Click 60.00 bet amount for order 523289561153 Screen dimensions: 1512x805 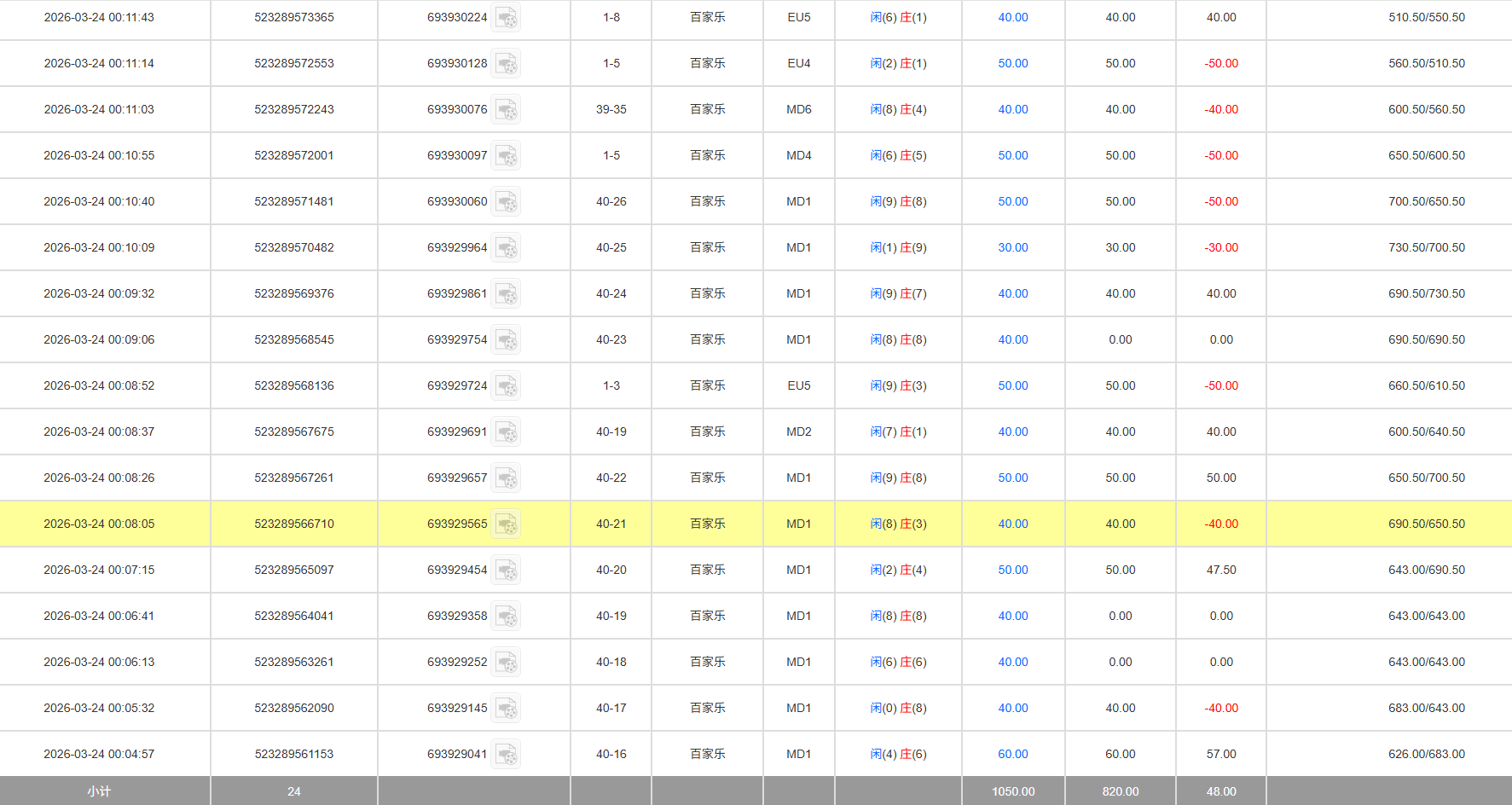tap(1012, 754)
